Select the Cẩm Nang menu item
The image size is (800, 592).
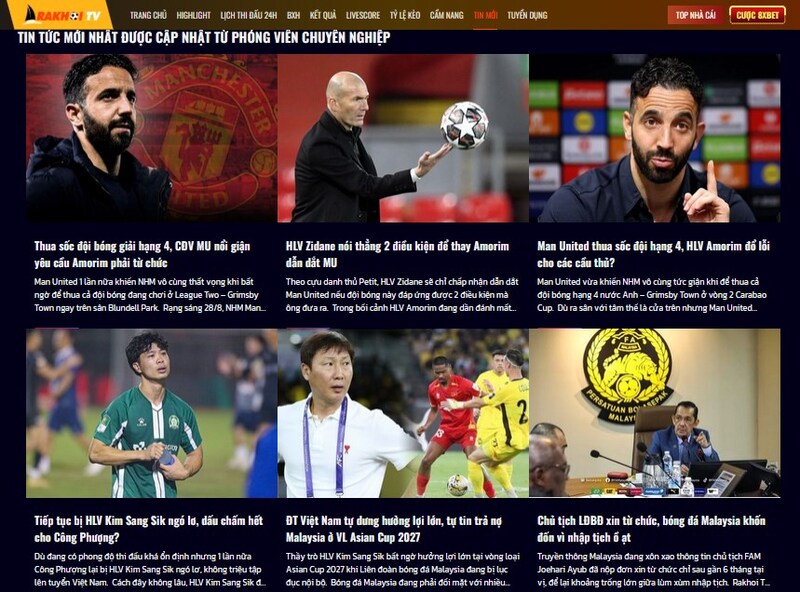[446, 15]
